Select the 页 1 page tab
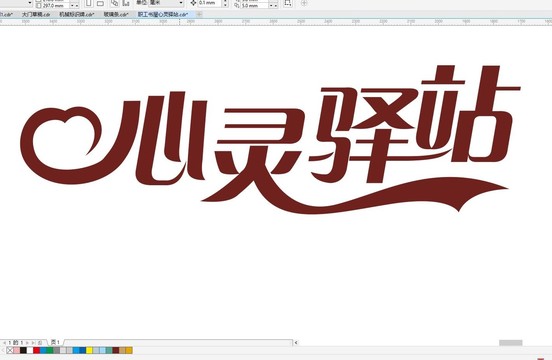The width and height of the screenshot is (552, 360). click(x=55, y=342)
